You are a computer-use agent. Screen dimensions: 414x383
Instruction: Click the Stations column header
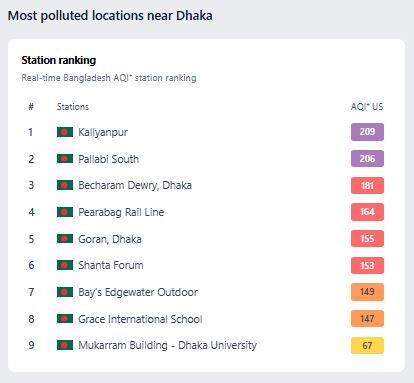point(73,107)
